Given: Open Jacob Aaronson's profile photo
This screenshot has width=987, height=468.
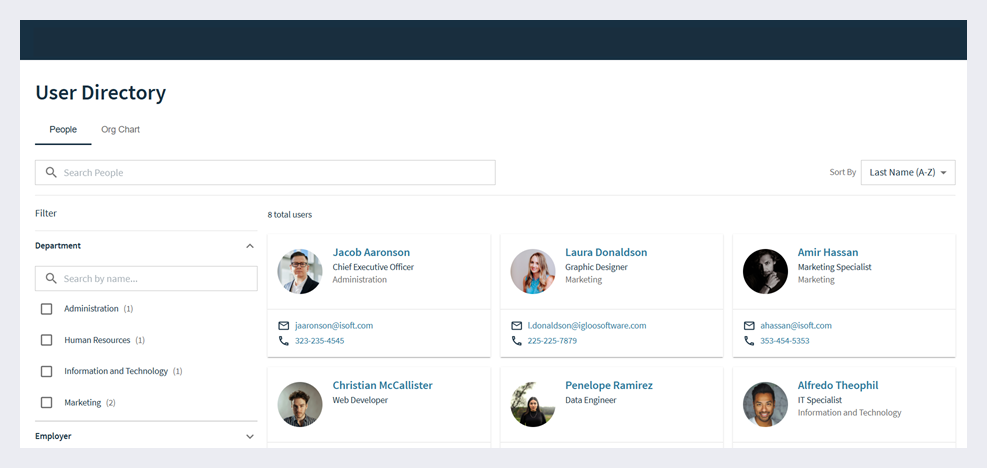Looking at the screenshot, I should click(x=300, y=271).
